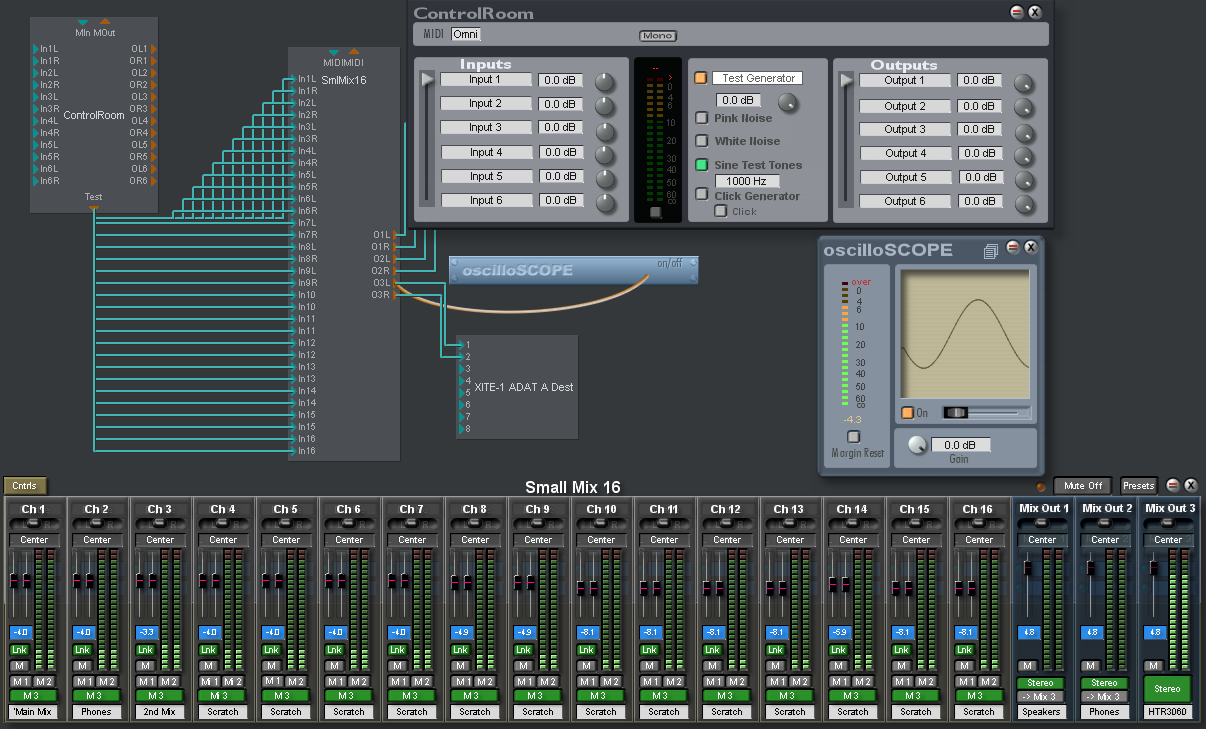Click the Input 4 gain knob
Screen dimensions: 1206x729
point(606,155)
